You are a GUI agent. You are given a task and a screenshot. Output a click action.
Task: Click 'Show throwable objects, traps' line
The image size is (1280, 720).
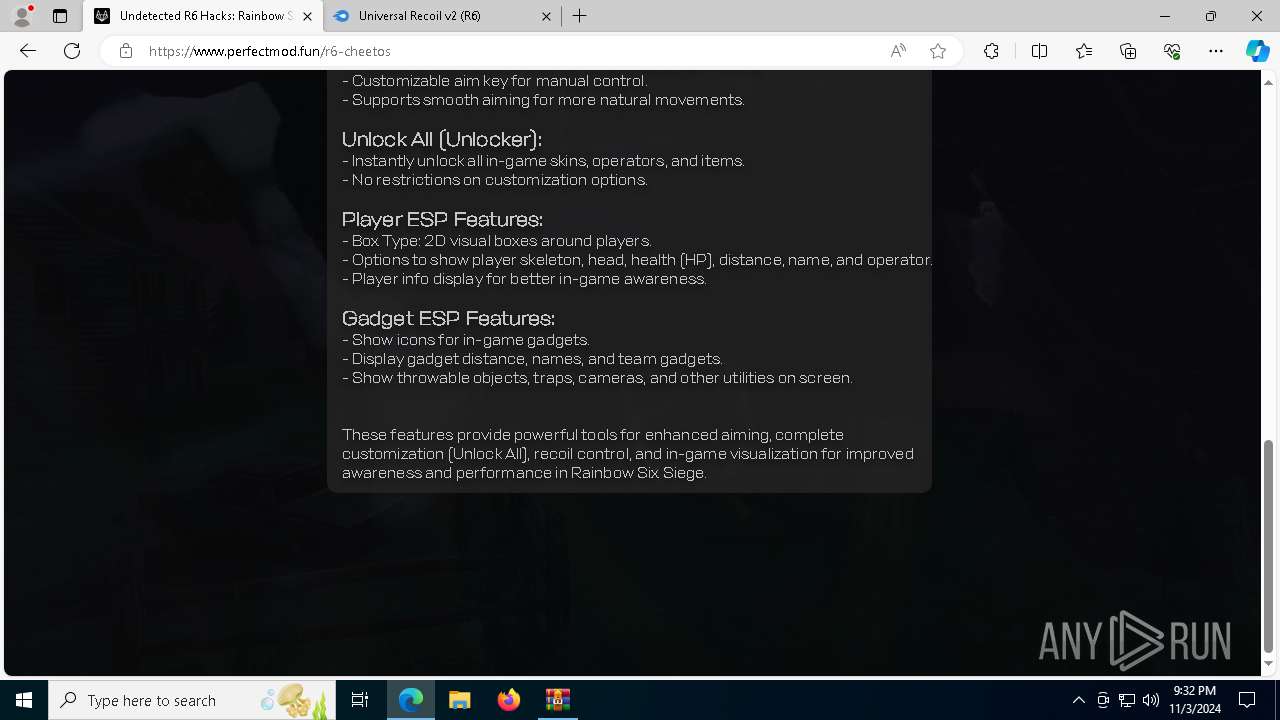tap(597, 378)
